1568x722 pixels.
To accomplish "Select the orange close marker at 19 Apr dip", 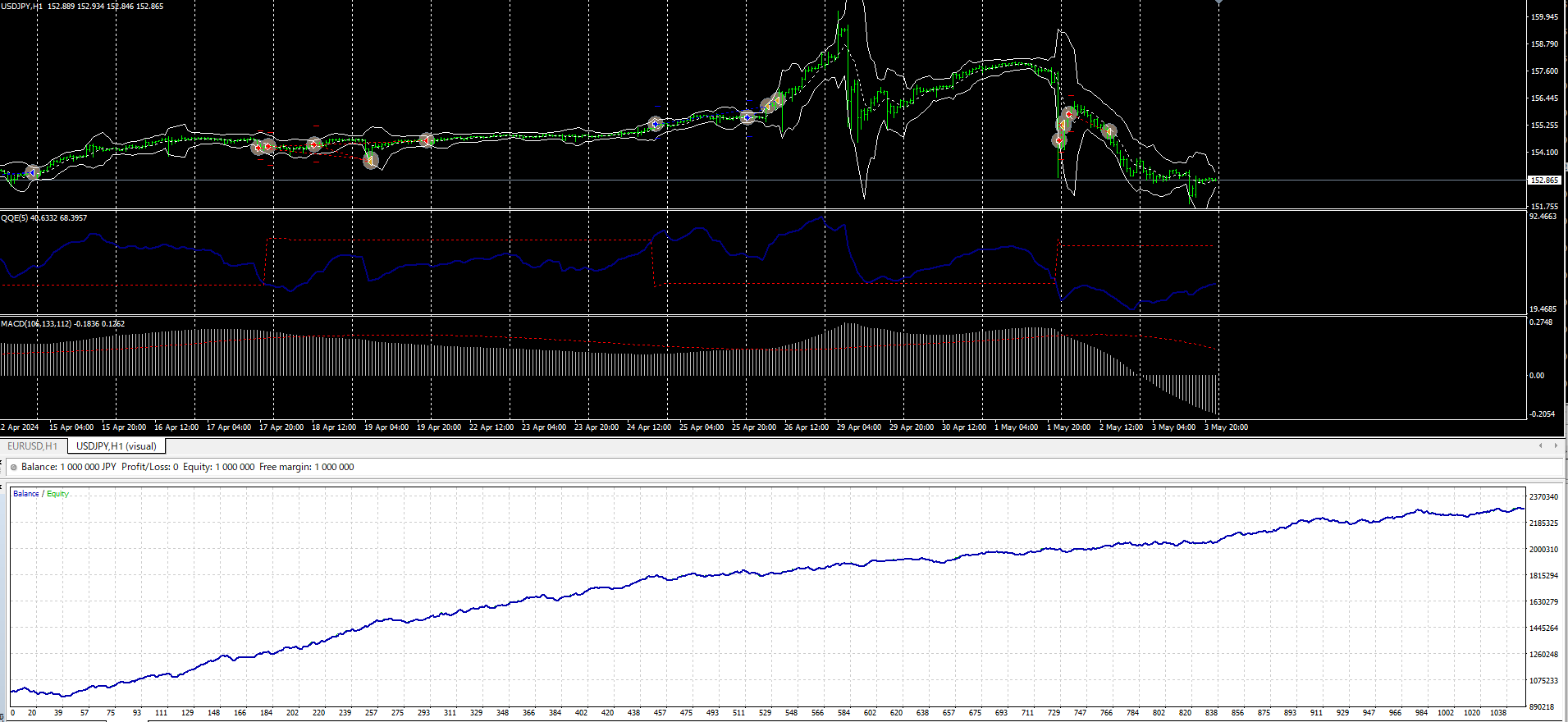I will coord(371,161).
